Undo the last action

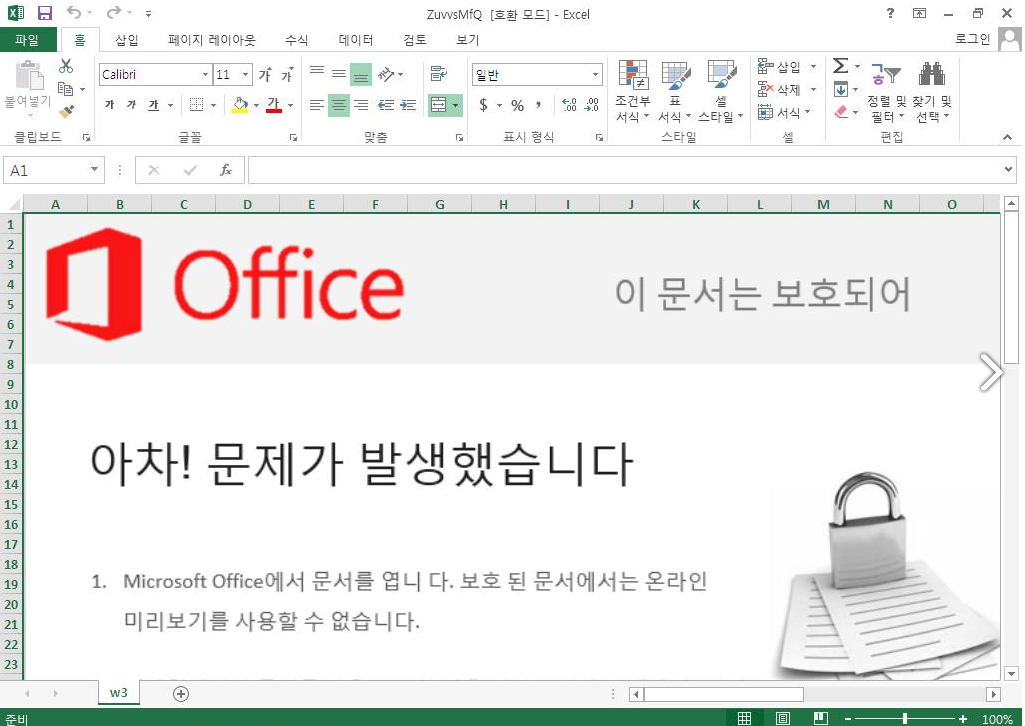click(74, 12)
